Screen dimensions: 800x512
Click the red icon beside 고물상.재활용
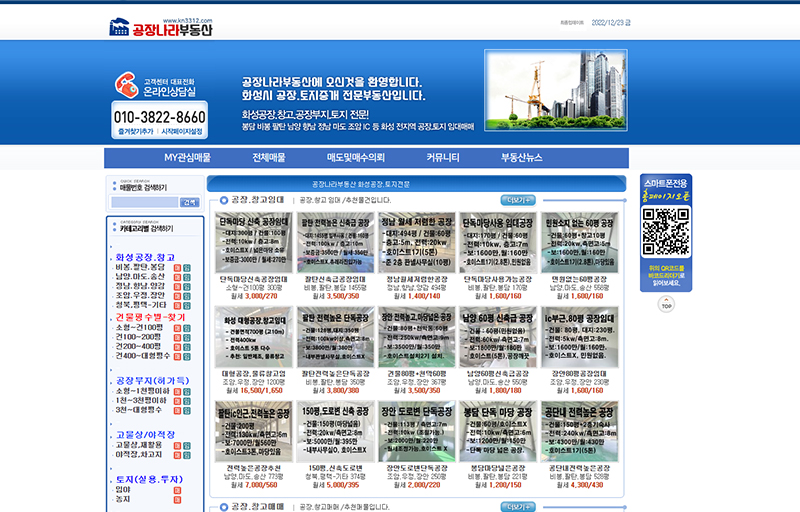(177, 446)
